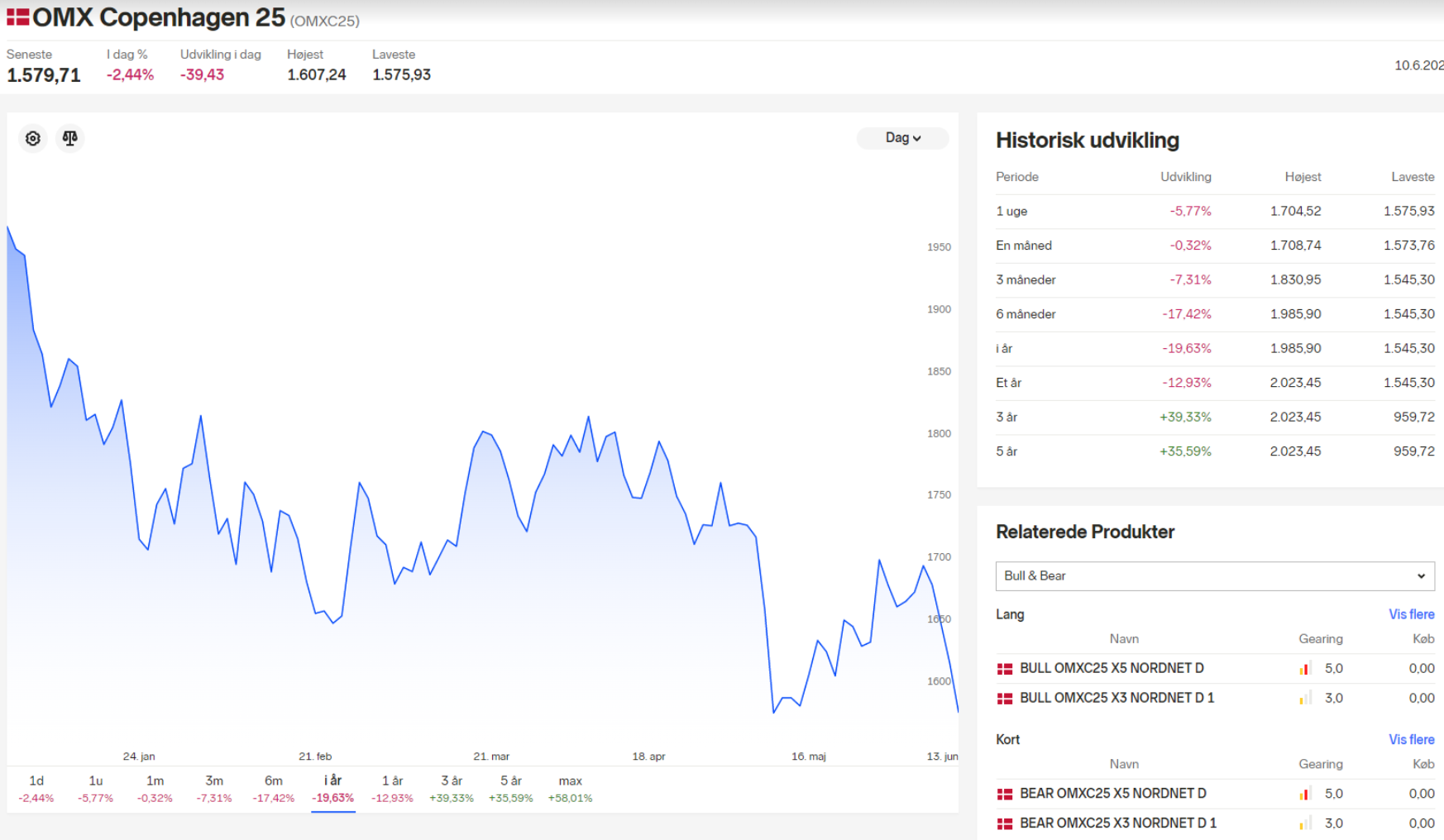
Task: Click gearing bars icon for BEAR X3
Action: tap(1305, 823)
